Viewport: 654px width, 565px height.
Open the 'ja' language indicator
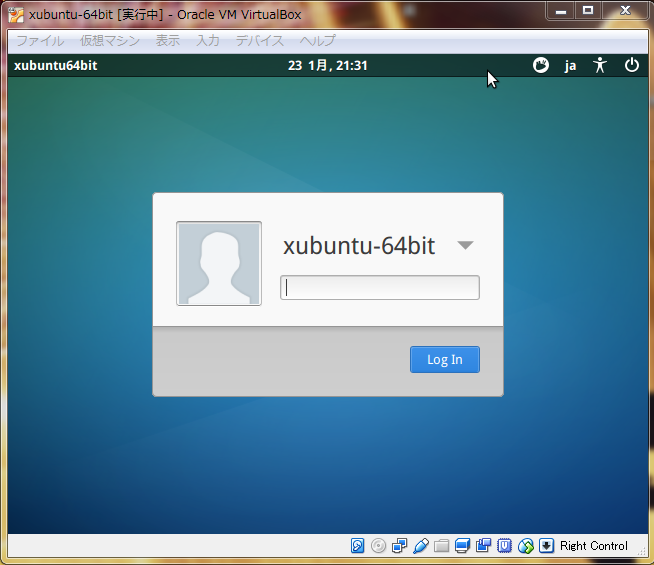point(570,66)
